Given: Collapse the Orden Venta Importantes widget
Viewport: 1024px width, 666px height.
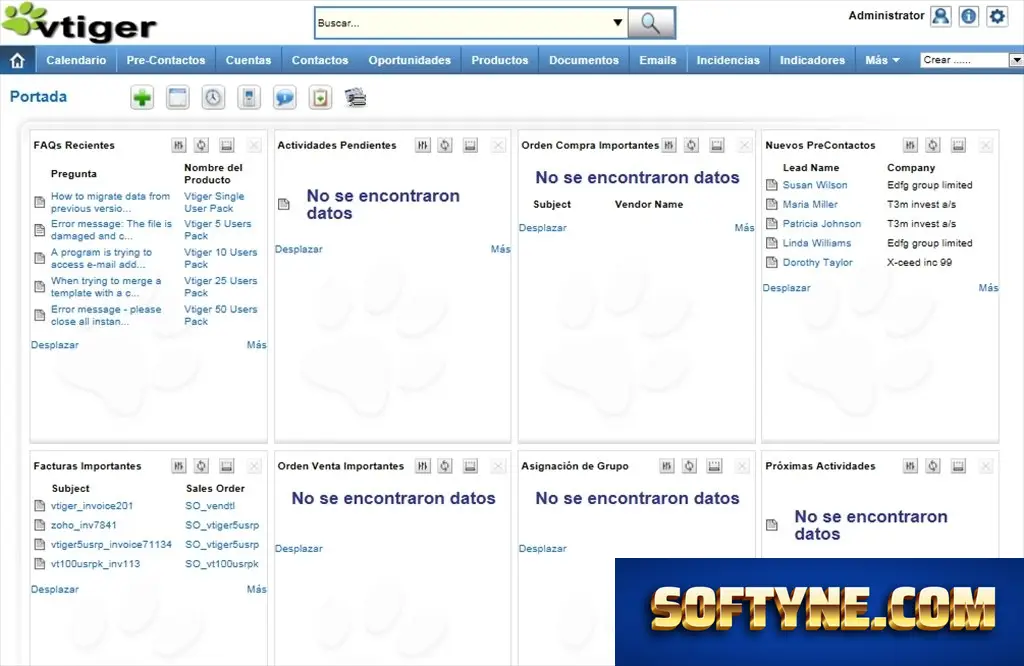Looking at the screenshot, I should tap(470, 466).
